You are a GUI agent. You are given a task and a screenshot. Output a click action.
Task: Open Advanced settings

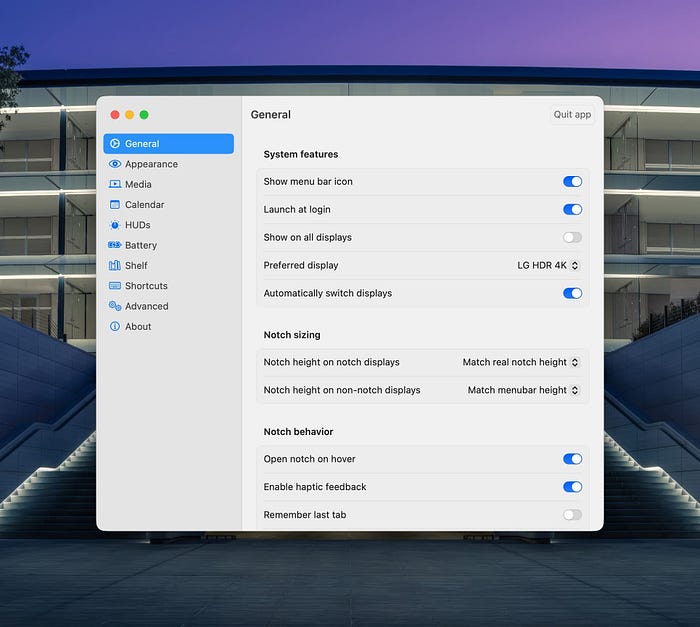point(168,306)
